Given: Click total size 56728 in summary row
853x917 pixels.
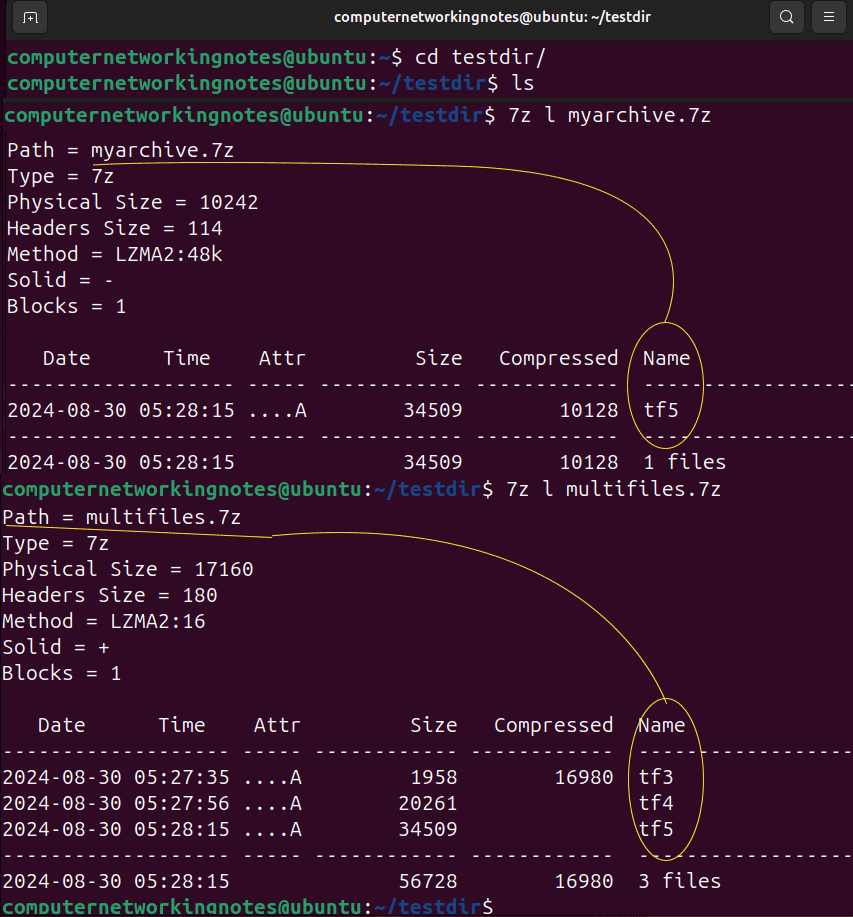Looking at the screenshot, I should (x=428, y=881).
